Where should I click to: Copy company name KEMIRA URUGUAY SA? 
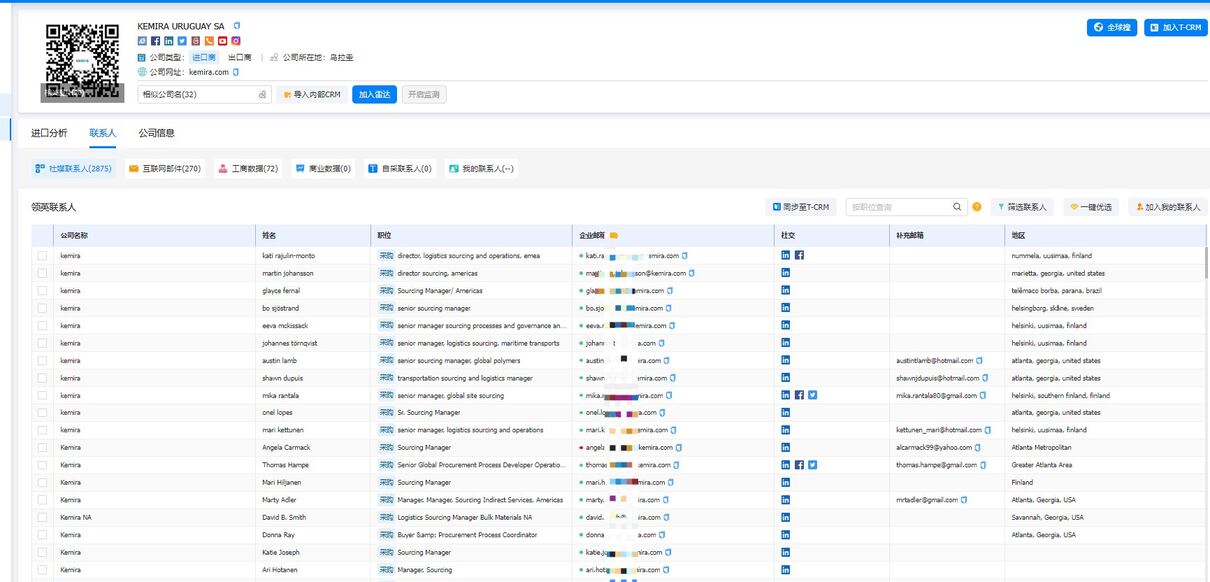237,25
